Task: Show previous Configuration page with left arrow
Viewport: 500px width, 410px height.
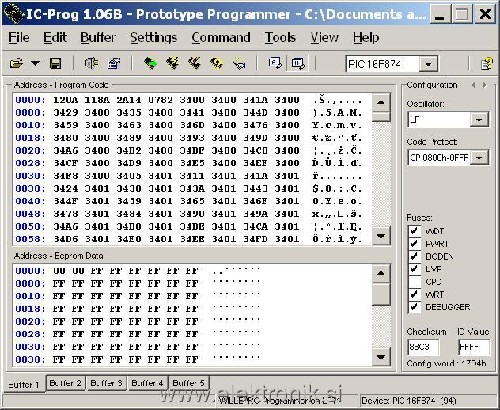Action: pos(473,85)
